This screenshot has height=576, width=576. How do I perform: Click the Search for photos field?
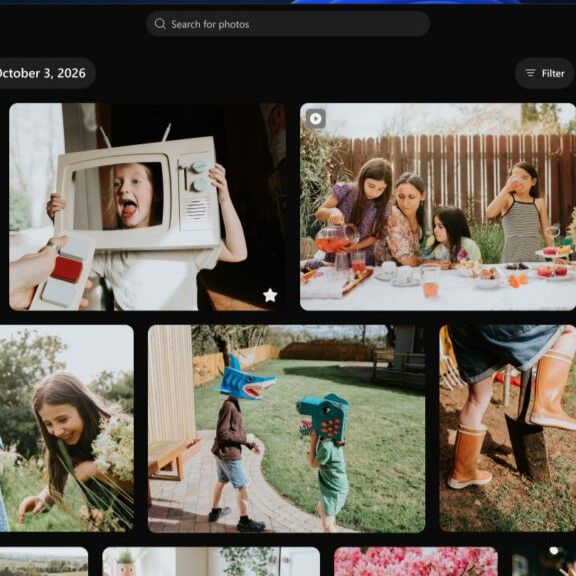click(x=288, y=24)
